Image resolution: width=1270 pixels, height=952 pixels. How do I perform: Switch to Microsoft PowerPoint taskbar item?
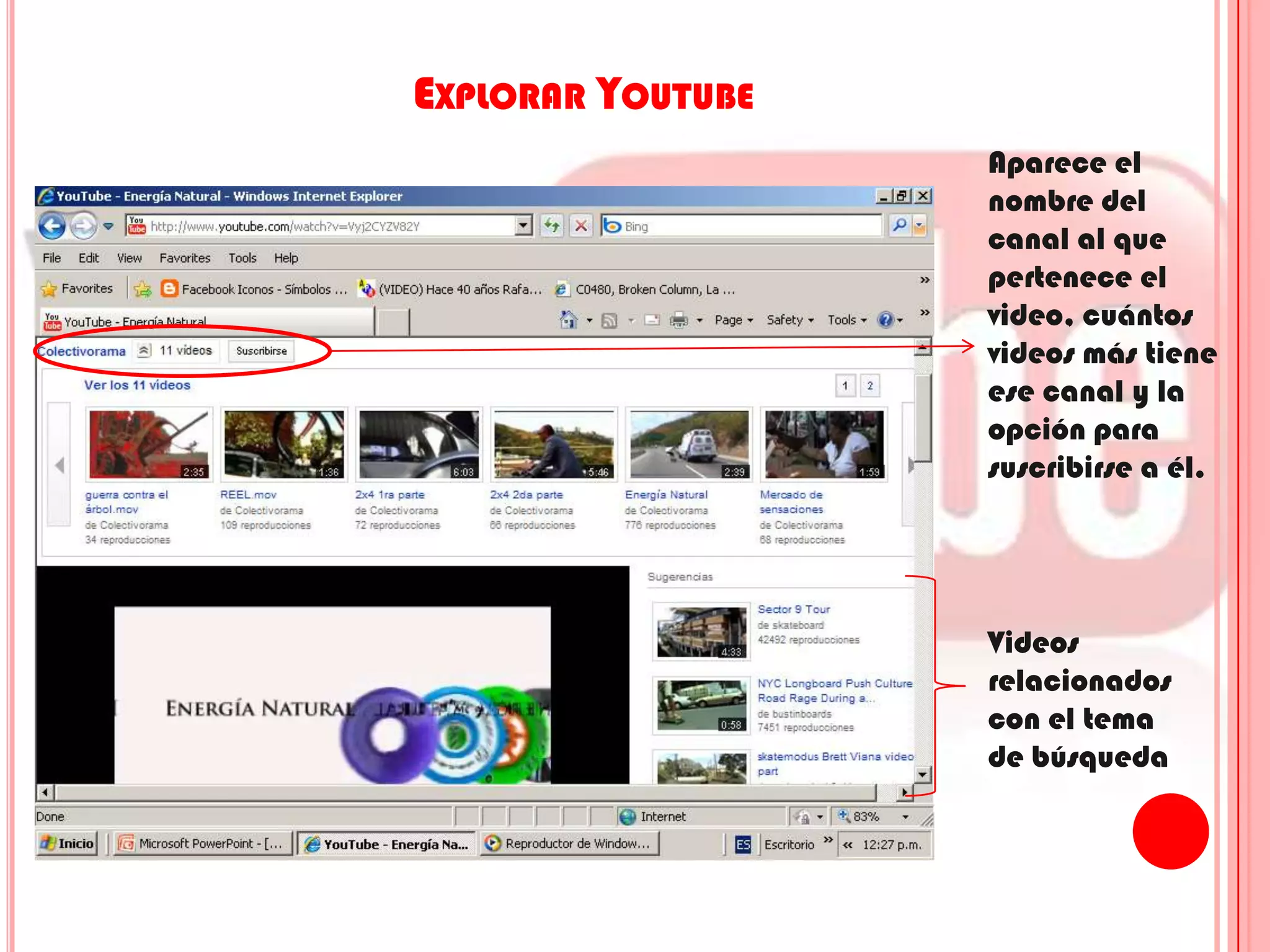coord(202,844)
